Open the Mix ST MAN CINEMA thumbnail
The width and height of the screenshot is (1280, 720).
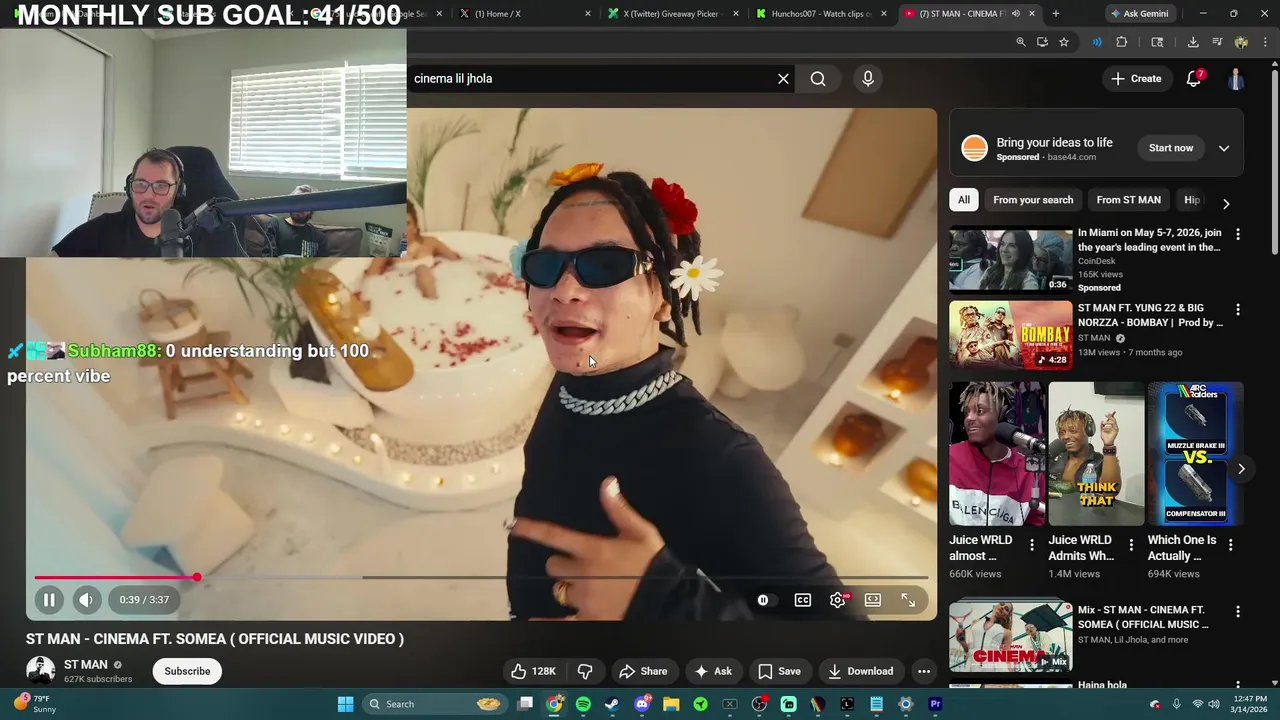[1010, 635]
